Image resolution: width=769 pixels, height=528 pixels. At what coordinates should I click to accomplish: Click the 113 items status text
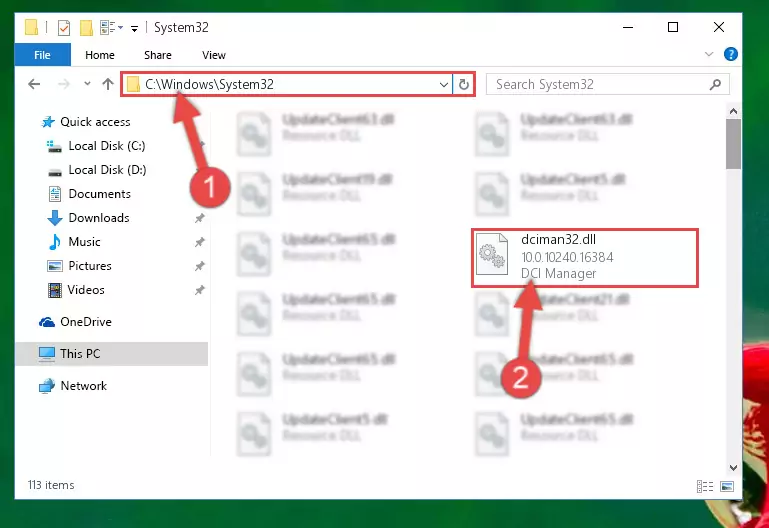tap(51, 485)
